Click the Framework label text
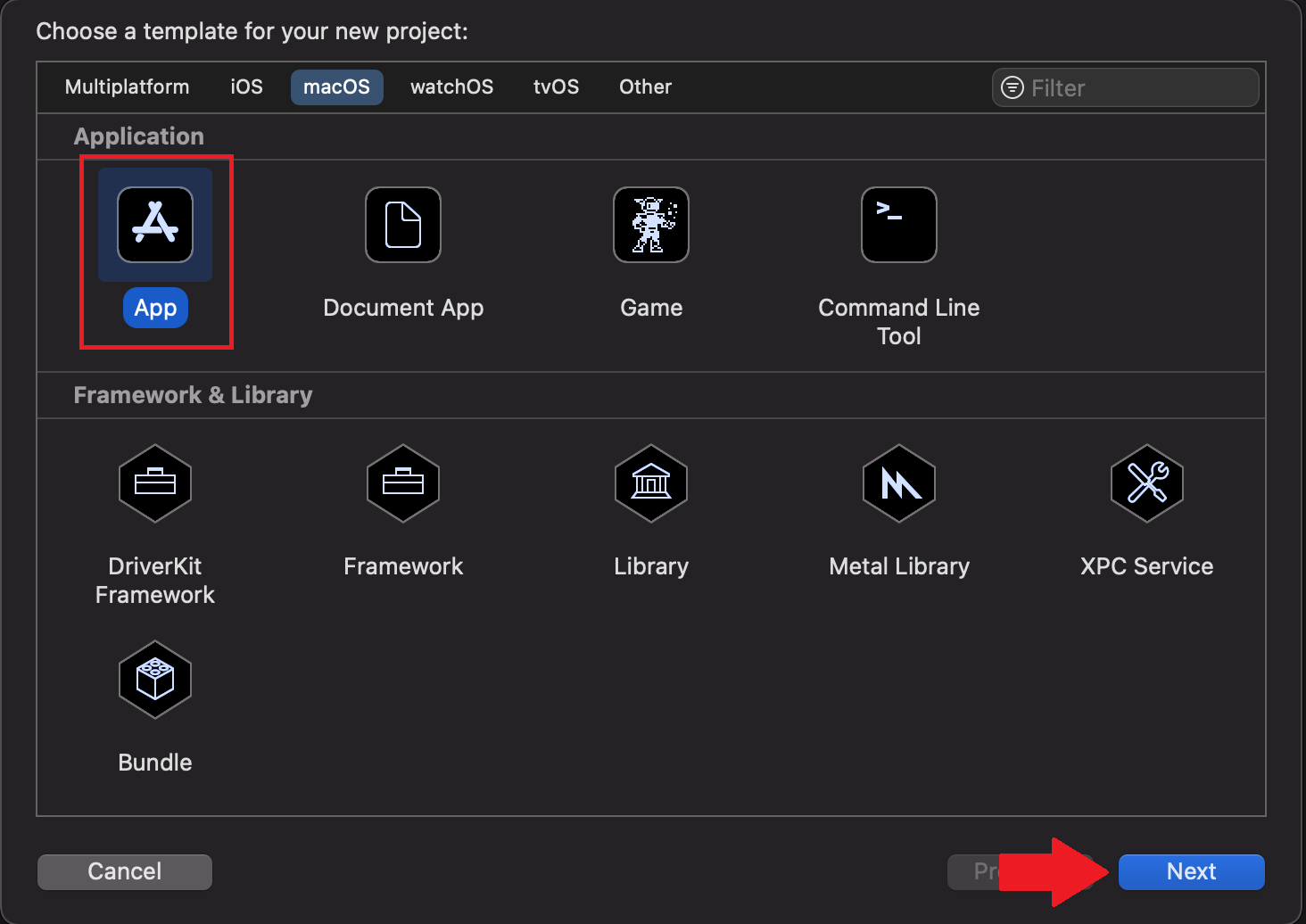 tap(403, 566)
